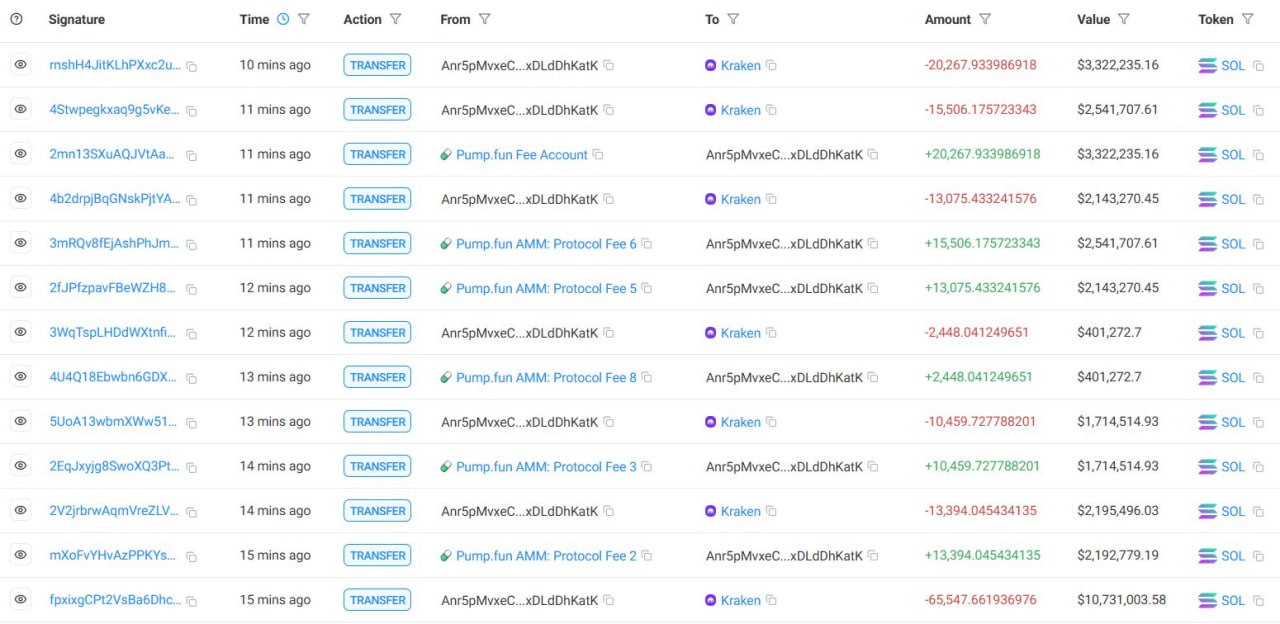
Task: Click Kraken logo icon in $401,272.7 outgoing row
Action: (x=711, y=332)
